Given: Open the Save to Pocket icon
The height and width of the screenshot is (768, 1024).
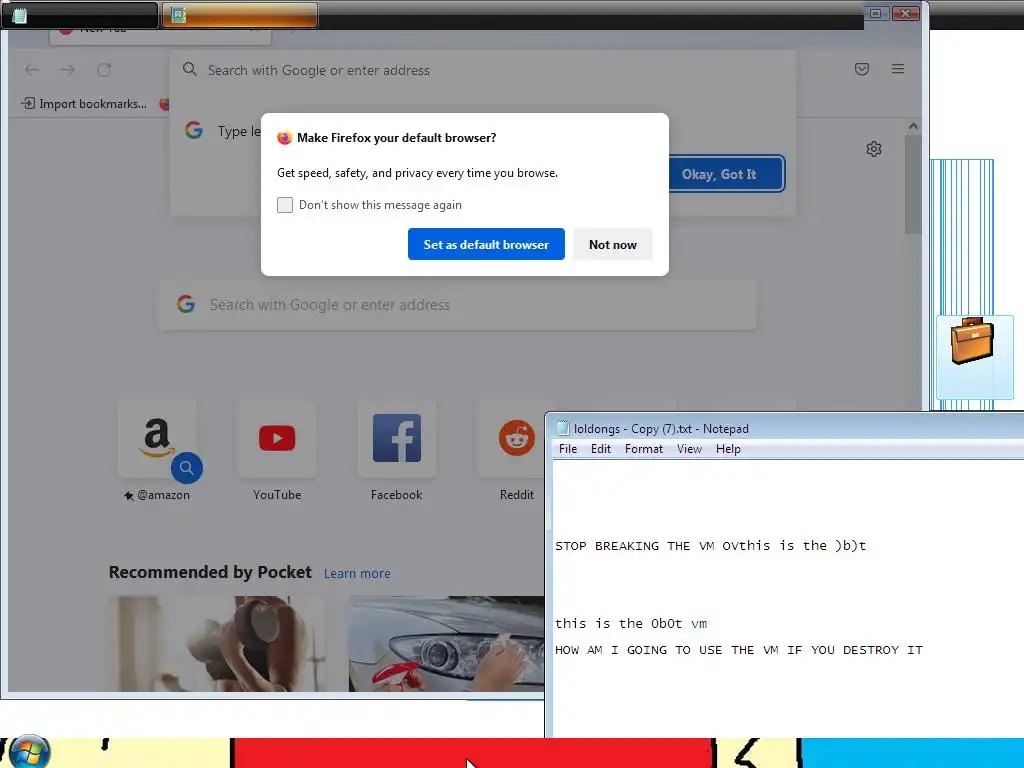Looking at the screenshot, I should pos(862,69).
